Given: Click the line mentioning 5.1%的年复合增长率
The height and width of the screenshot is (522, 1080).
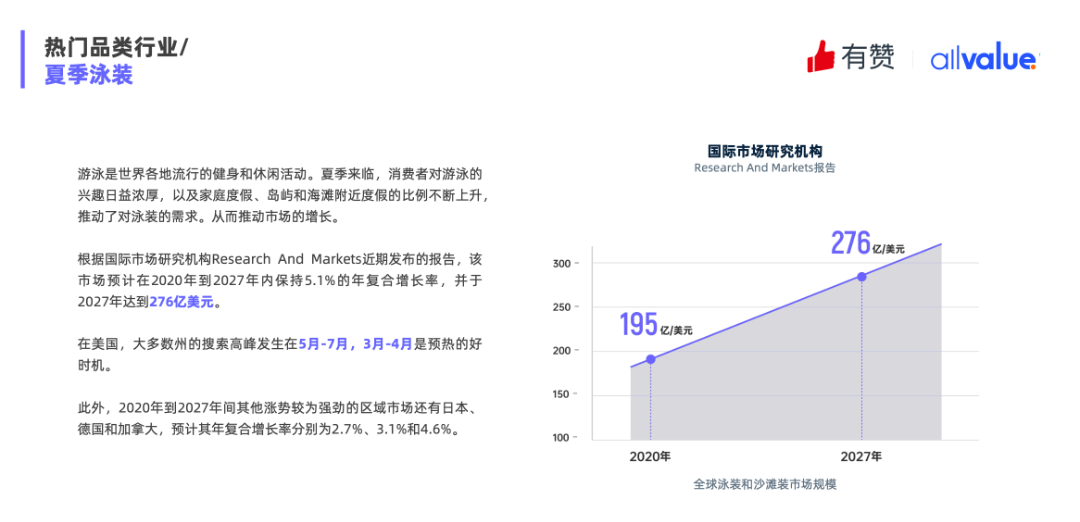Looking at the screenshot, I should pos(279,281).
